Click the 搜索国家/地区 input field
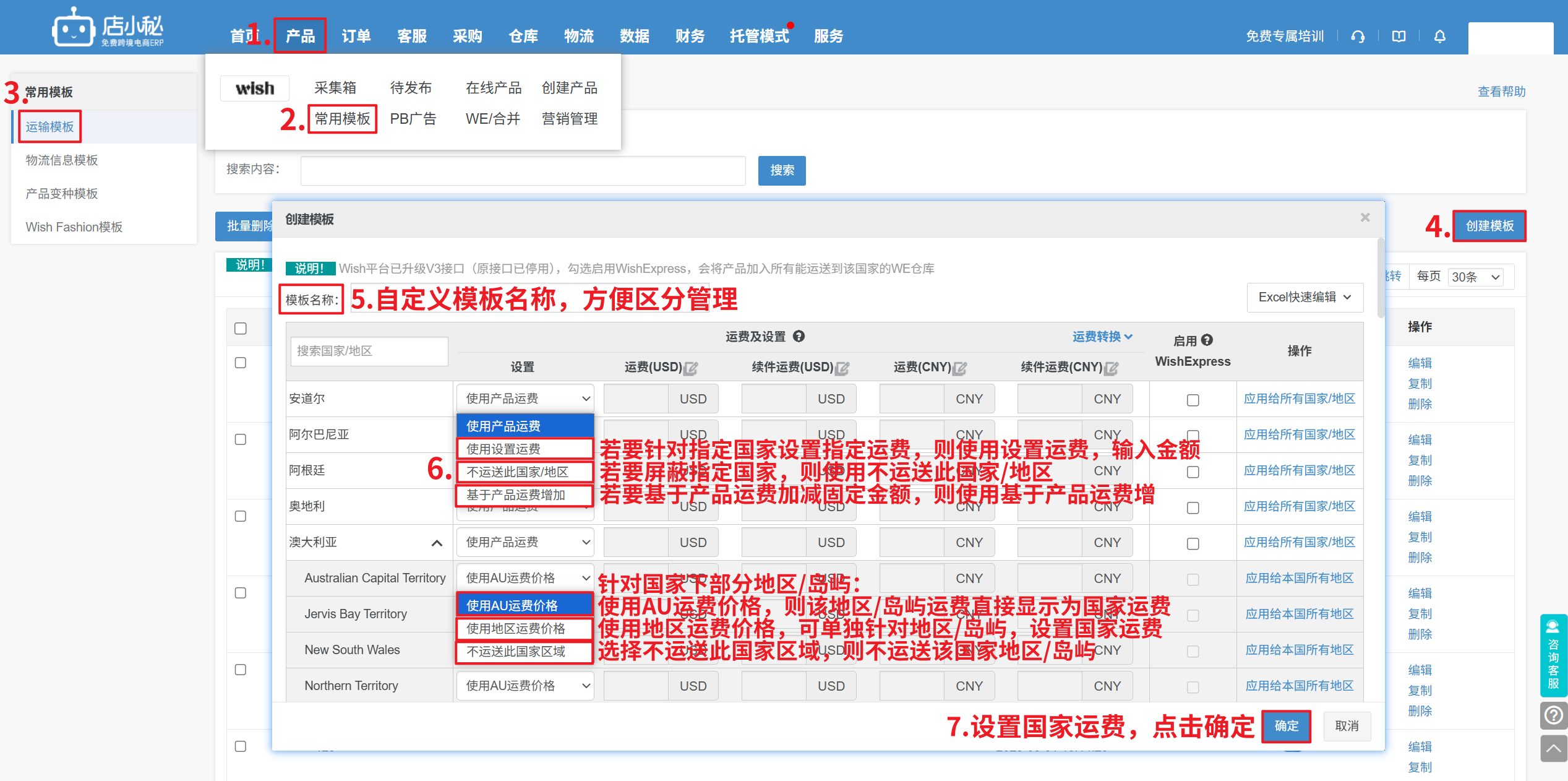 point(369,351)
